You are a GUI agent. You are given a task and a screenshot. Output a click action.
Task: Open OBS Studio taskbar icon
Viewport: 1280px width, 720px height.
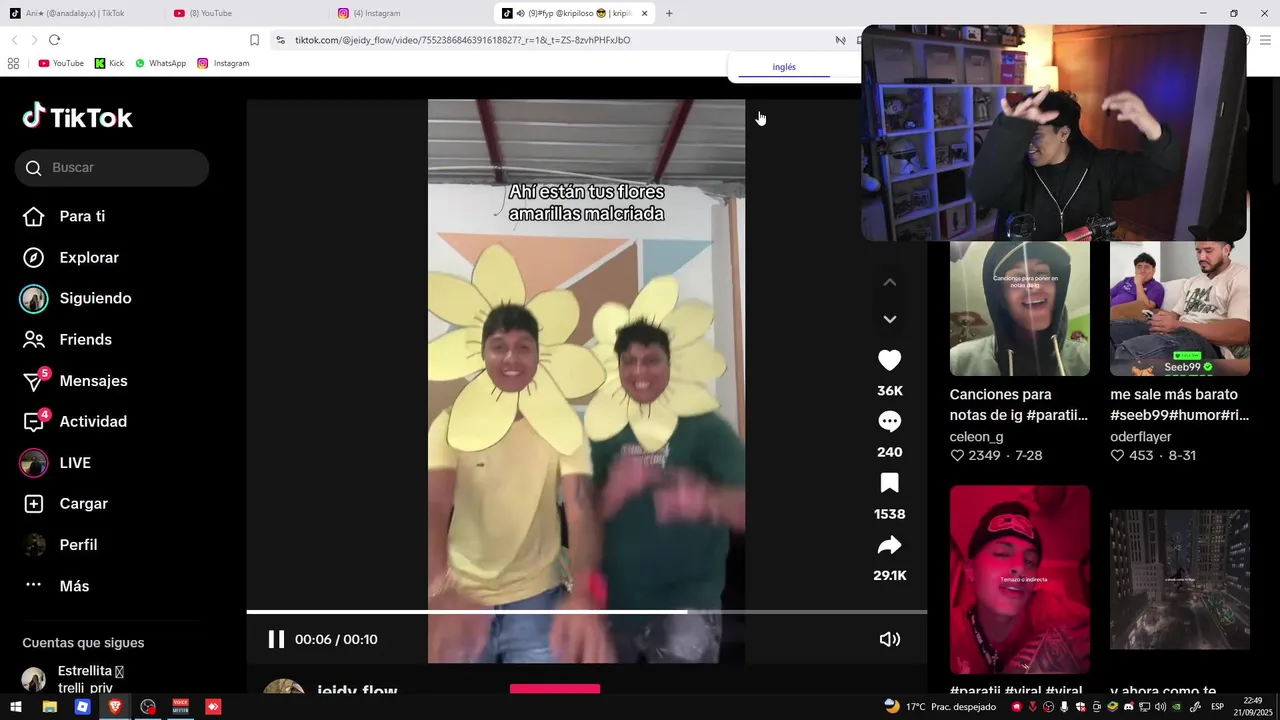click(x=148, y=707)
